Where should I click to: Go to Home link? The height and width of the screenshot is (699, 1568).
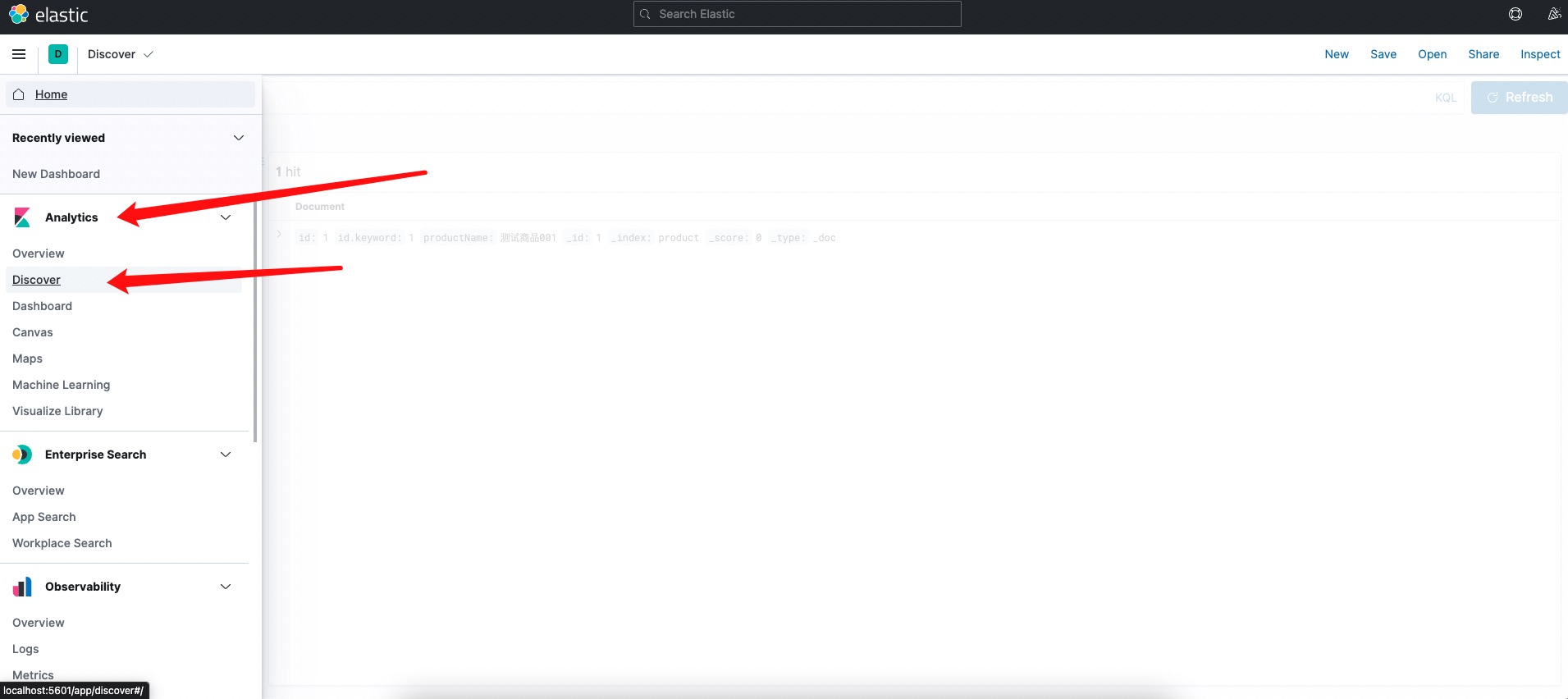(x=51, y=94)
